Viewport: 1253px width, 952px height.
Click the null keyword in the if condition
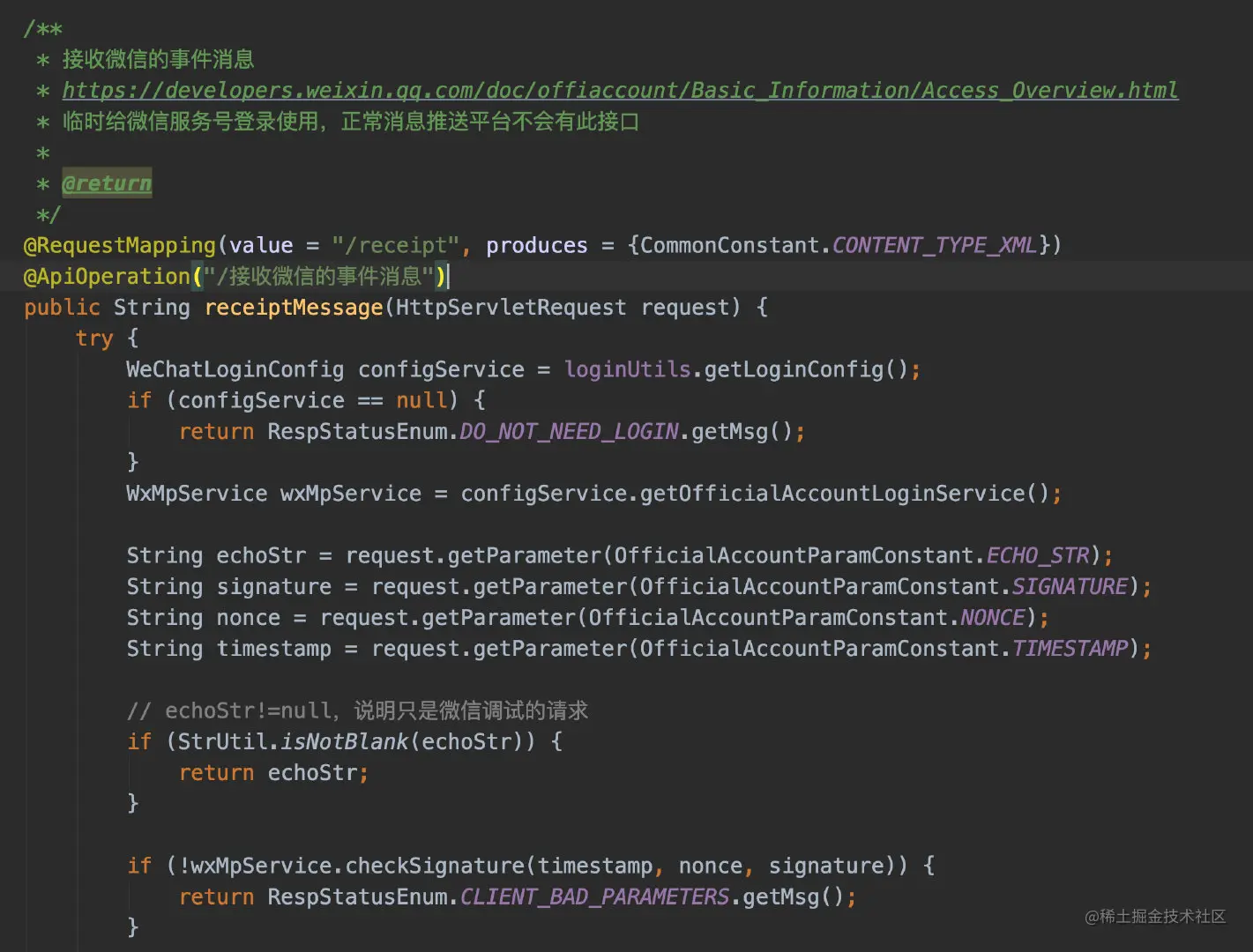click(x=421, y=400)
